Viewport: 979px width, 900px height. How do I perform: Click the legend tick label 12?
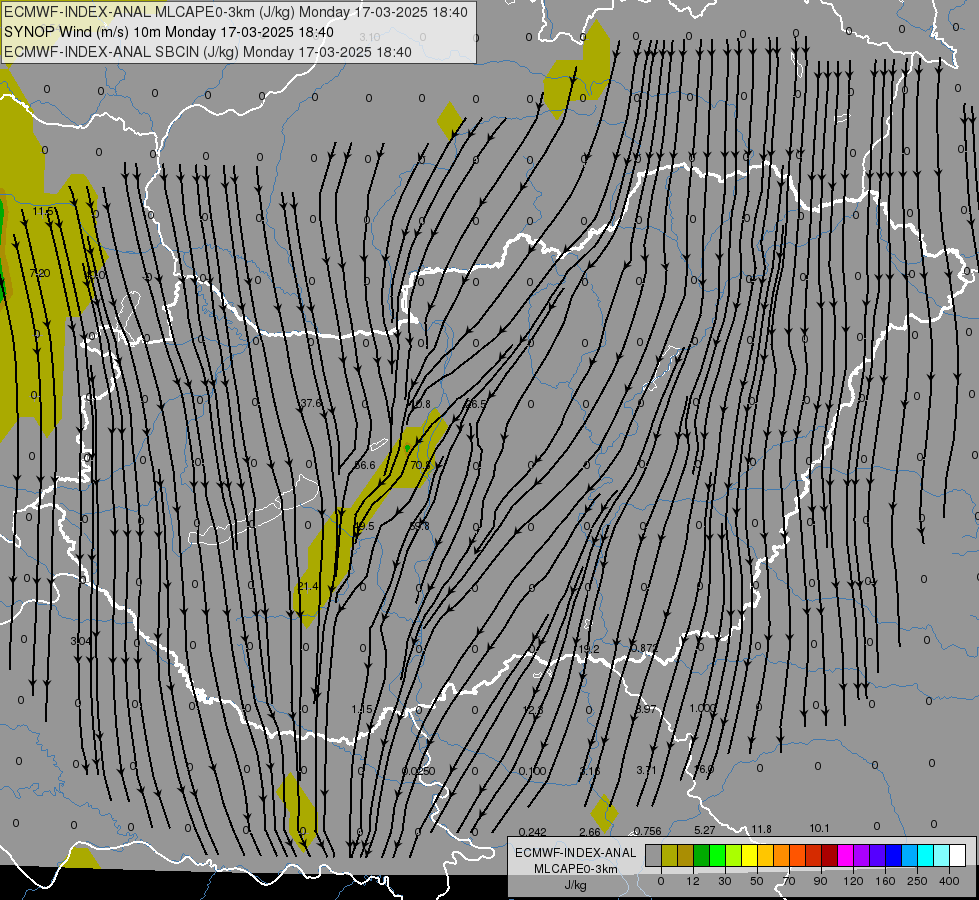692,881
